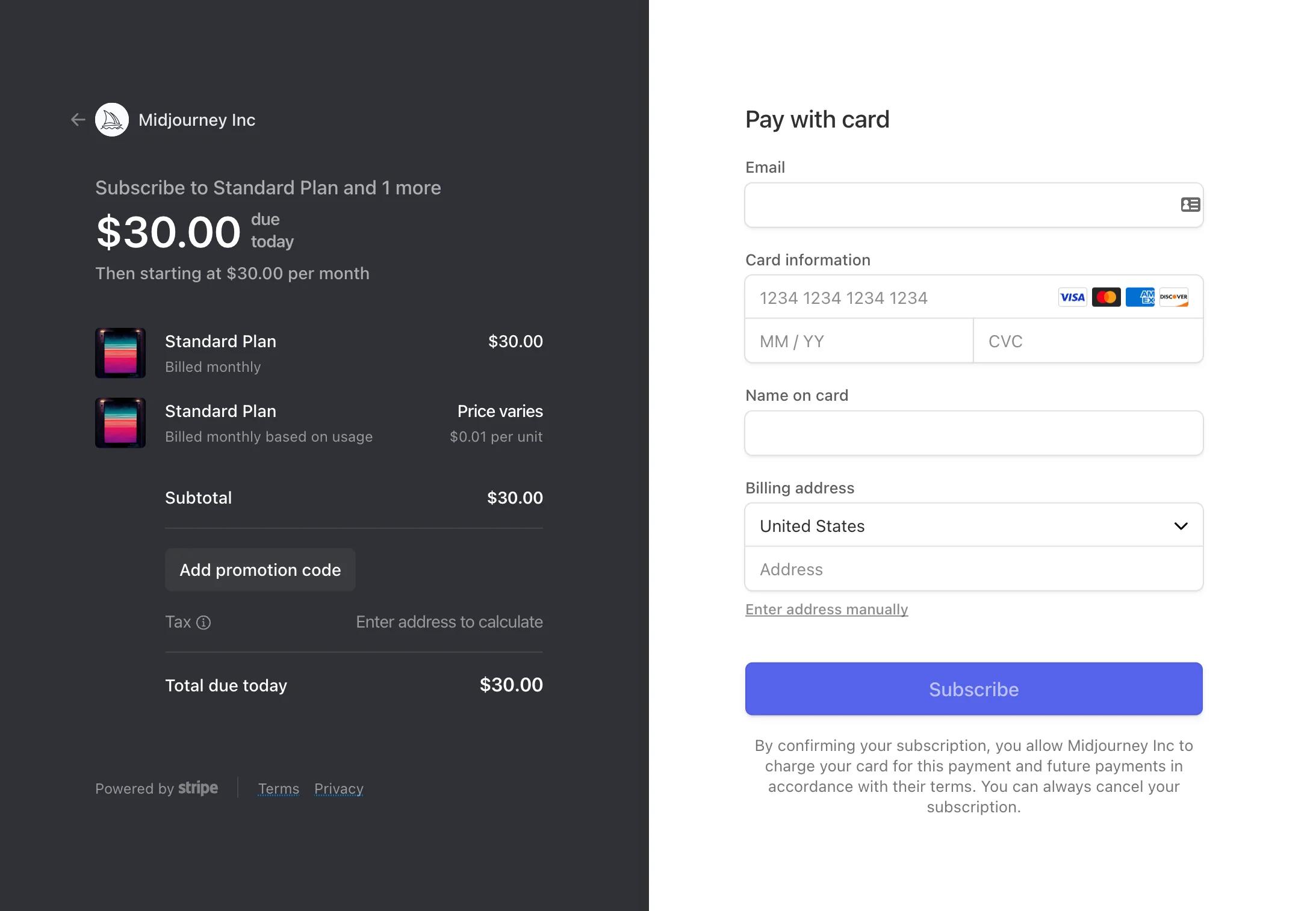The width and height of the screenshot is (1316, 911).
Task: Click the Stripe logo in footer
Action: click(198, 788)
